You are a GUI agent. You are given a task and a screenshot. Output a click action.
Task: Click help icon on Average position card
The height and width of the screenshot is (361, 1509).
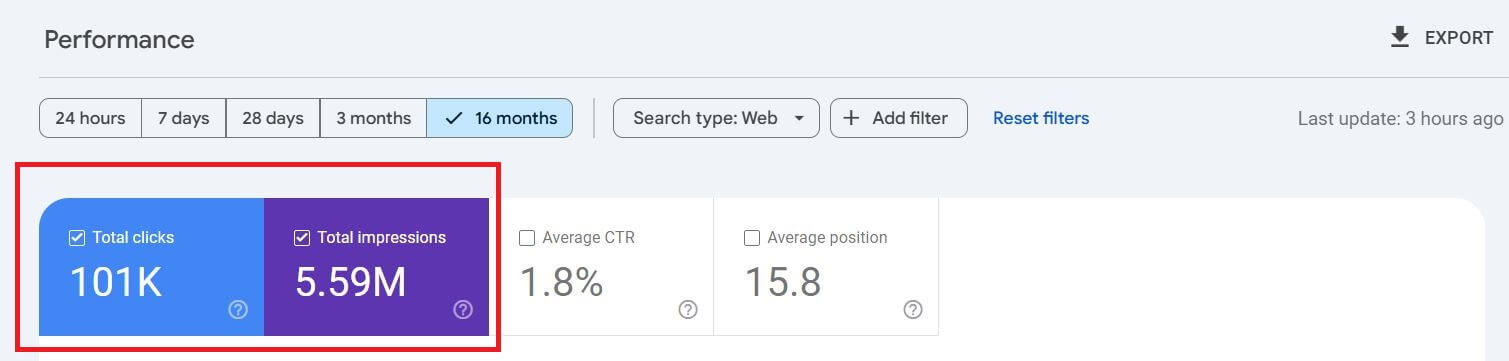point(913,310)
